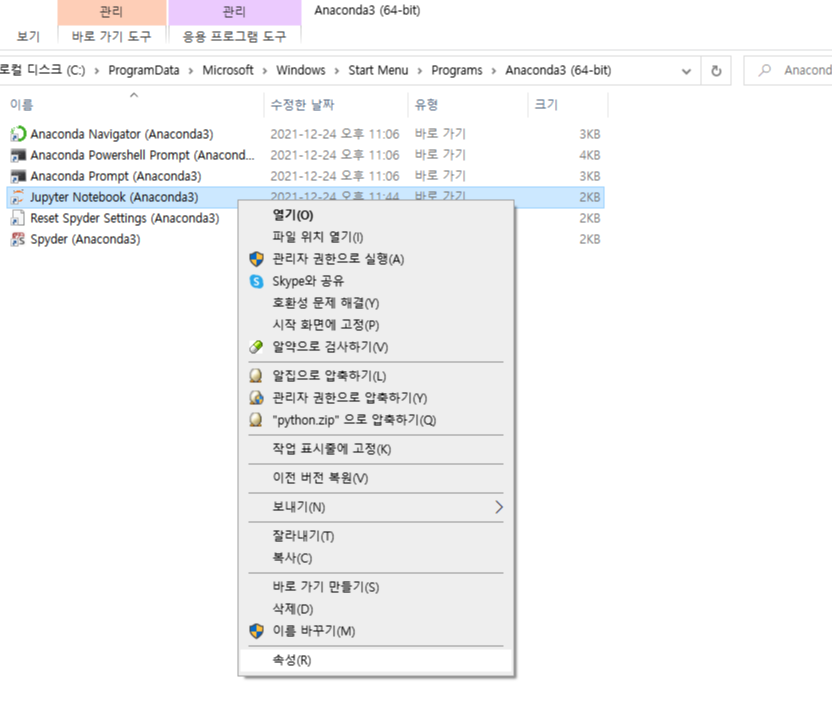
Task: Switch to the 보기 ribbon tab
Action: [x=28, y=36]
